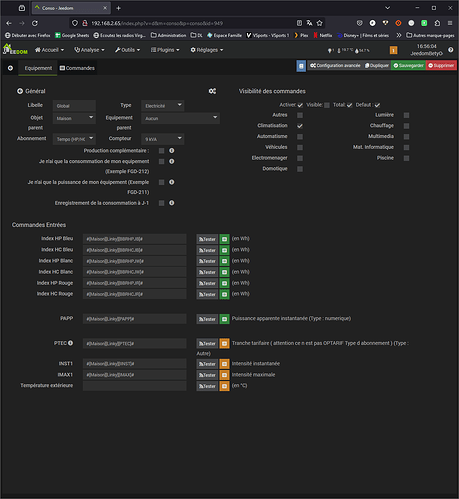Click green select button for Index HC Blanc
Viewport: 459px width, 499px height.
225,272
